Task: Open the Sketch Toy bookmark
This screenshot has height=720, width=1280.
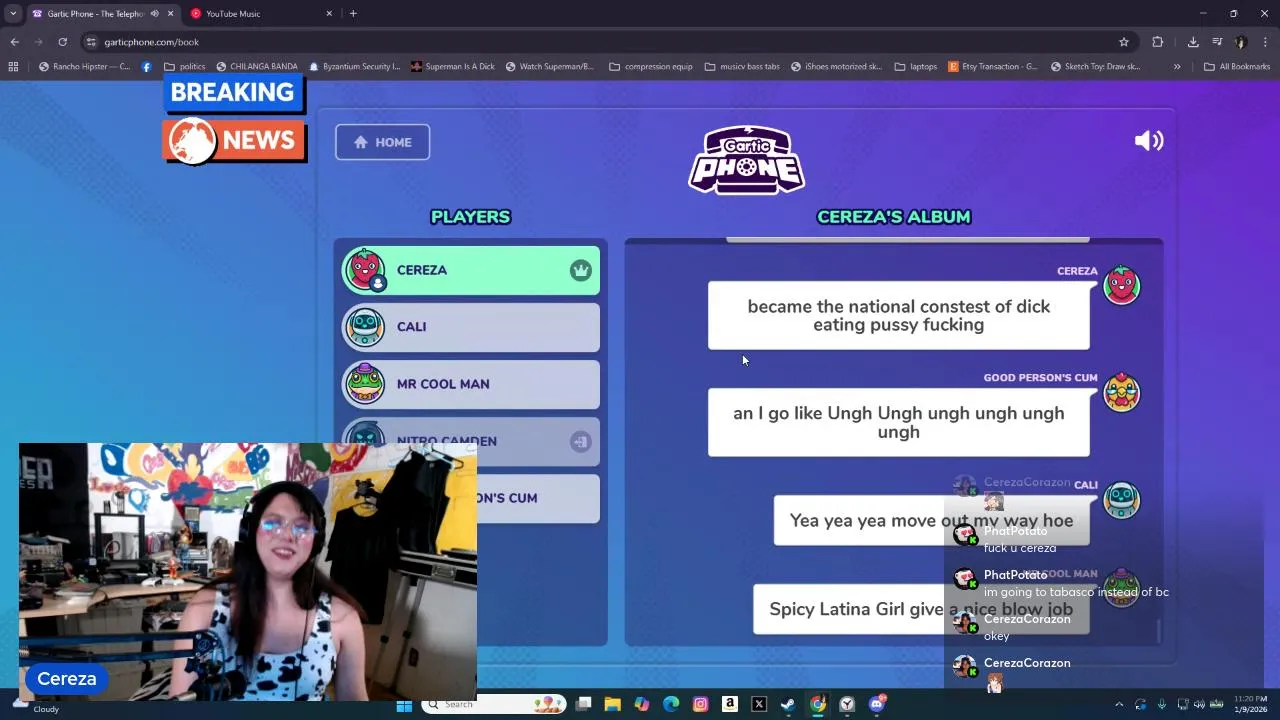Action: coord(1096,67)
